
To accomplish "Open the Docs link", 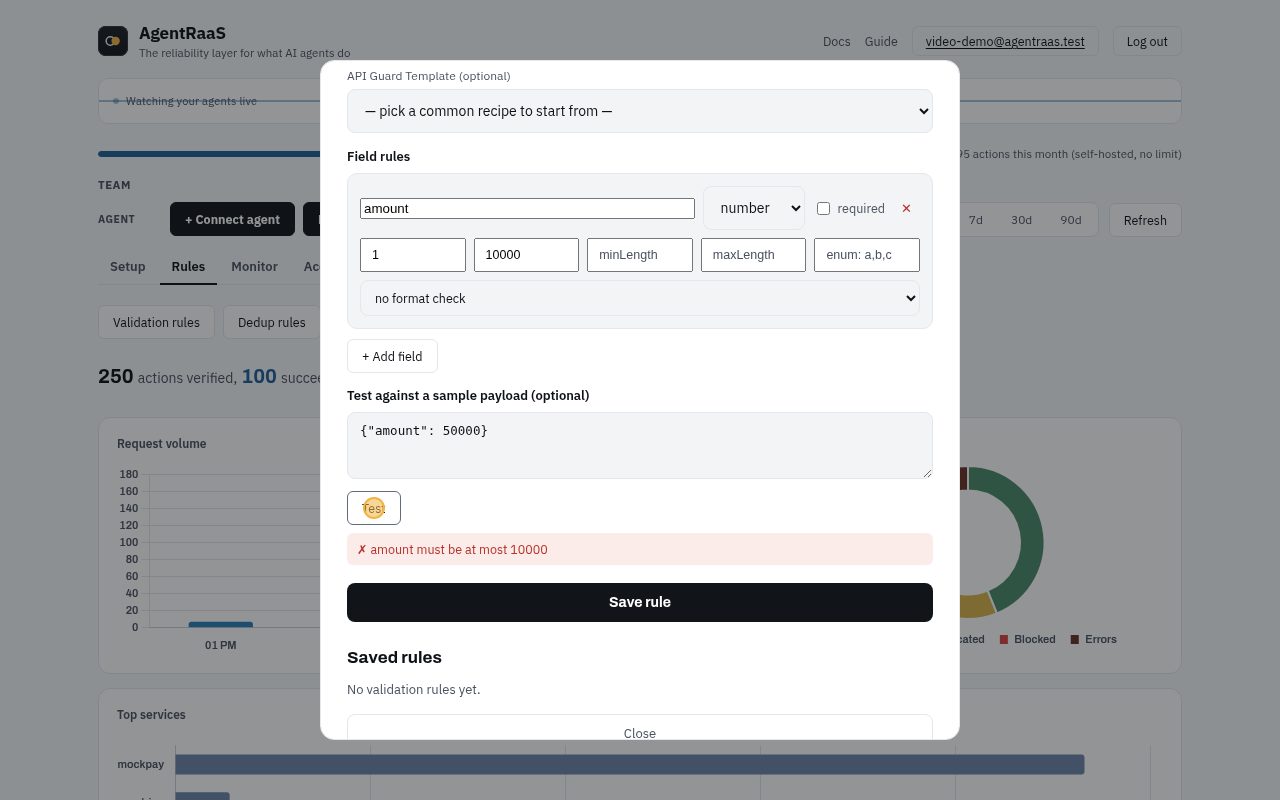I will 836,41.
